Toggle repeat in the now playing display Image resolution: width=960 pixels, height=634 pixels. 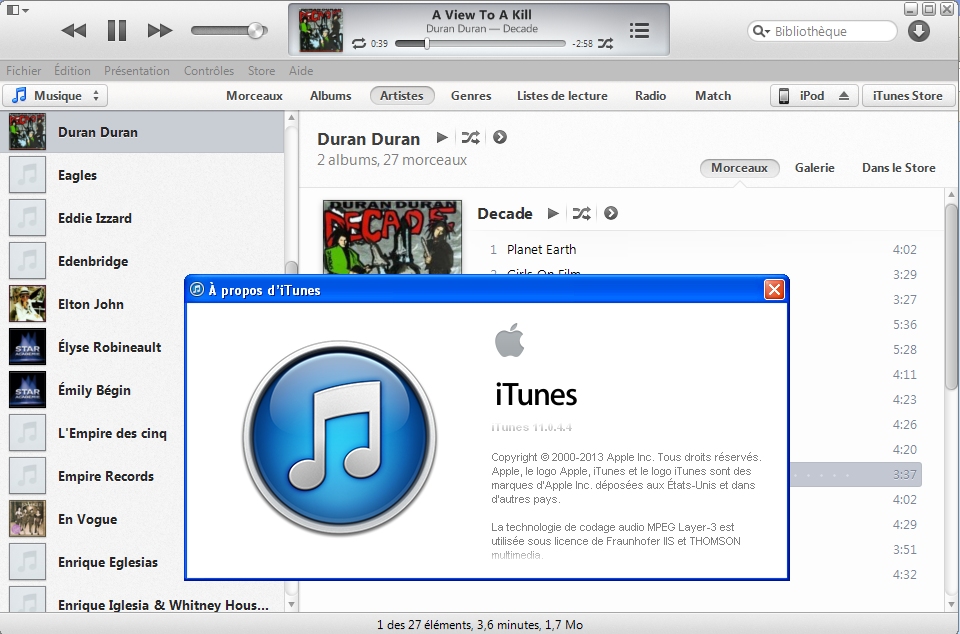(x=359, y=43)
